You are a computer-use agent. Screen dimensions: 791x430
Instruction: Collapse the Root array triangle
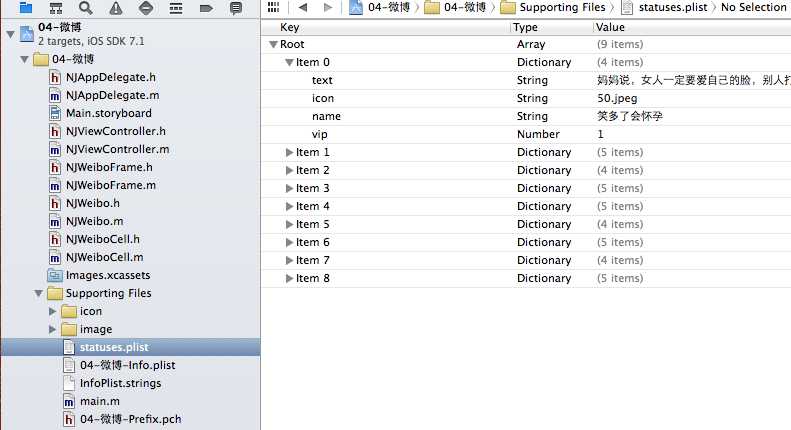click(x=273, y=44)
